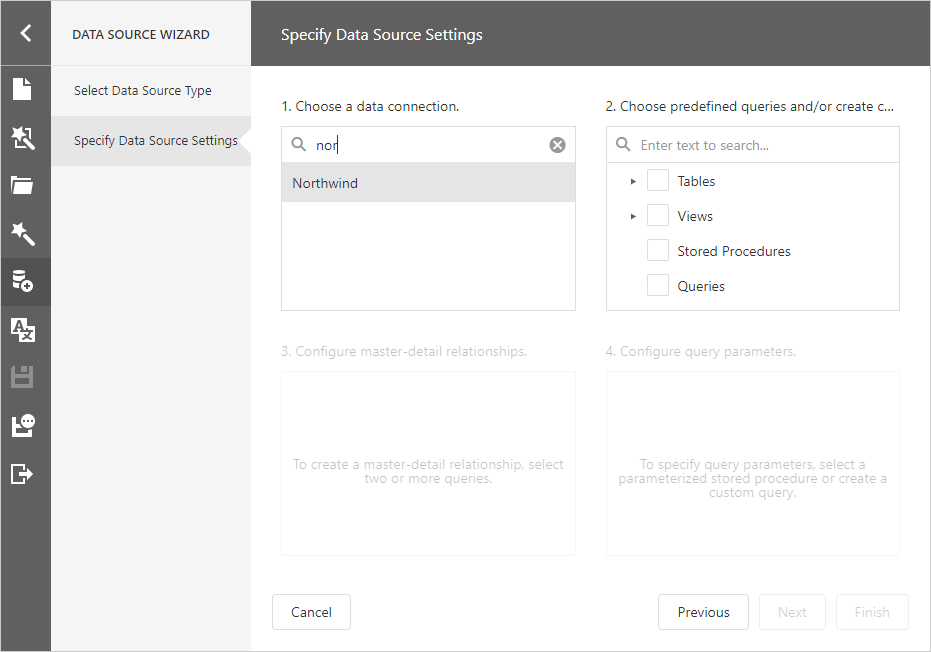
Task: Check the Views checkbox
Action: (x=657, y=216)
